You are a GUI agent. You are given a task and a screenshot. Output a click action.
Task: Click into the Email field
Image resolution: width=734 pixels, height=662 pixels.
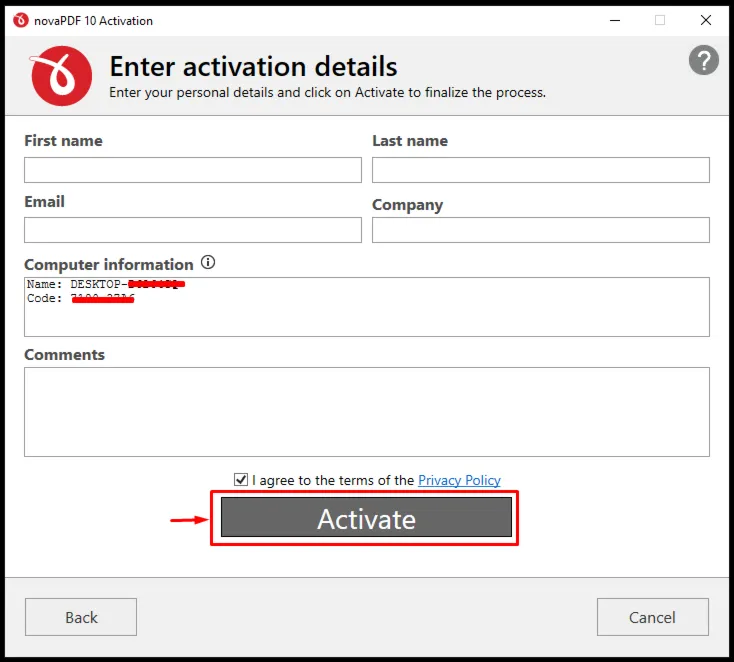pos(193,230)
